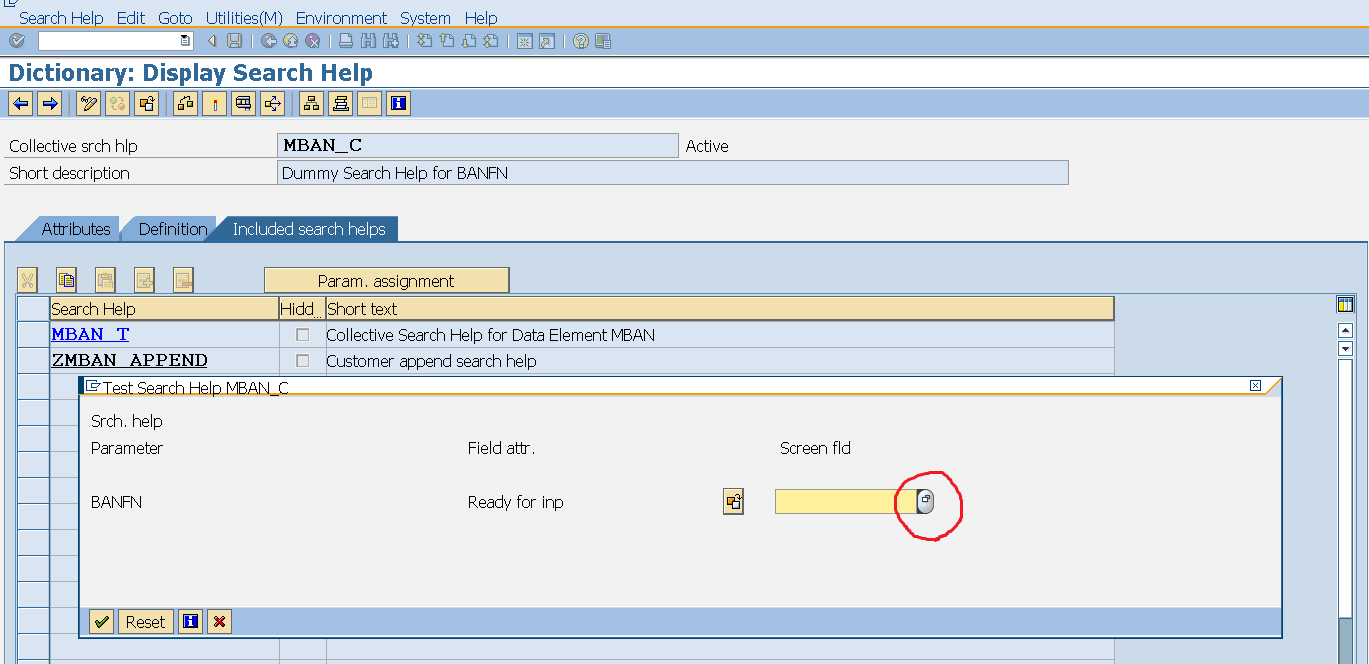Click the Save icon in the standard toolbar

tap(233, 41)
